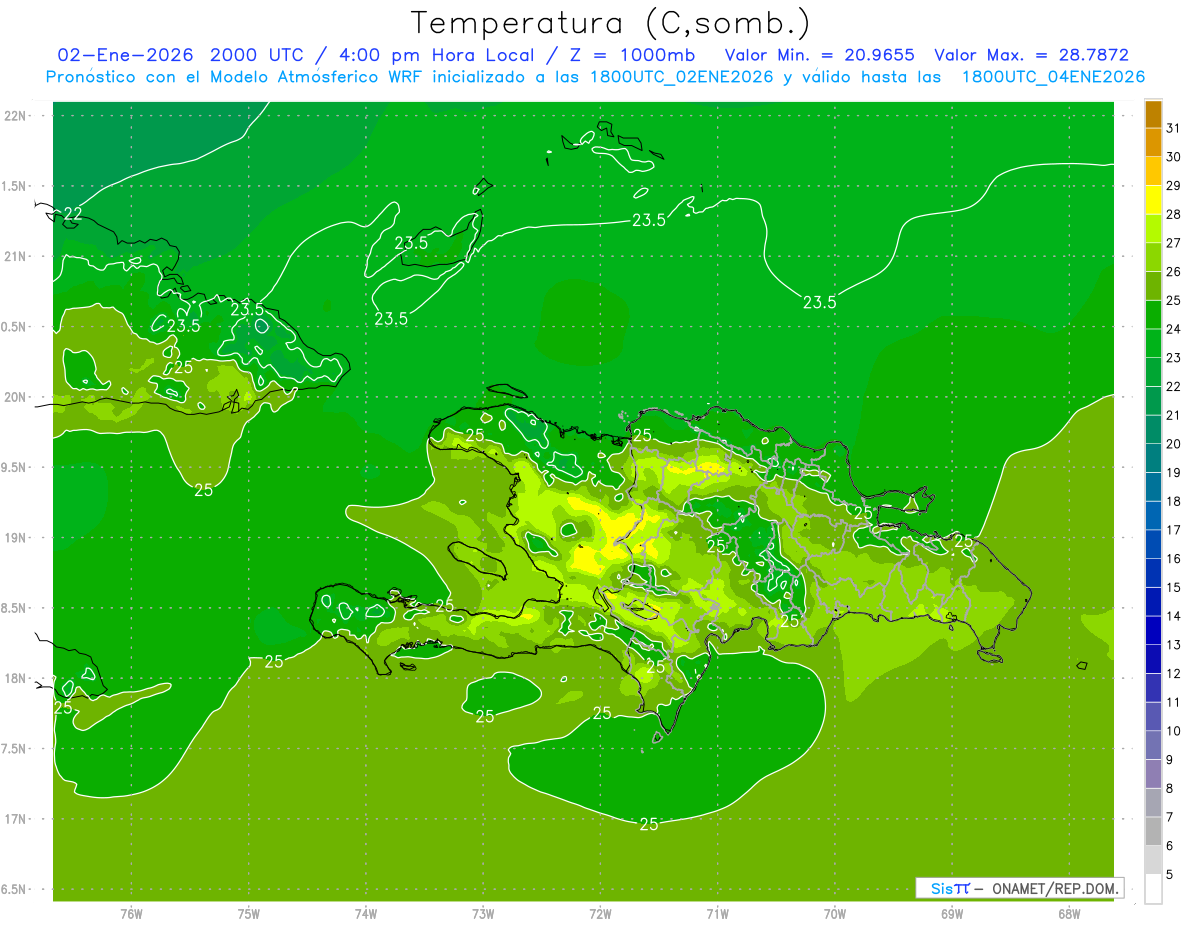This screenshot has width=1200, height=927.
Task: Click the '1.5N' latitude tick label
Action: pyautogui.click(x=15, y=186)
